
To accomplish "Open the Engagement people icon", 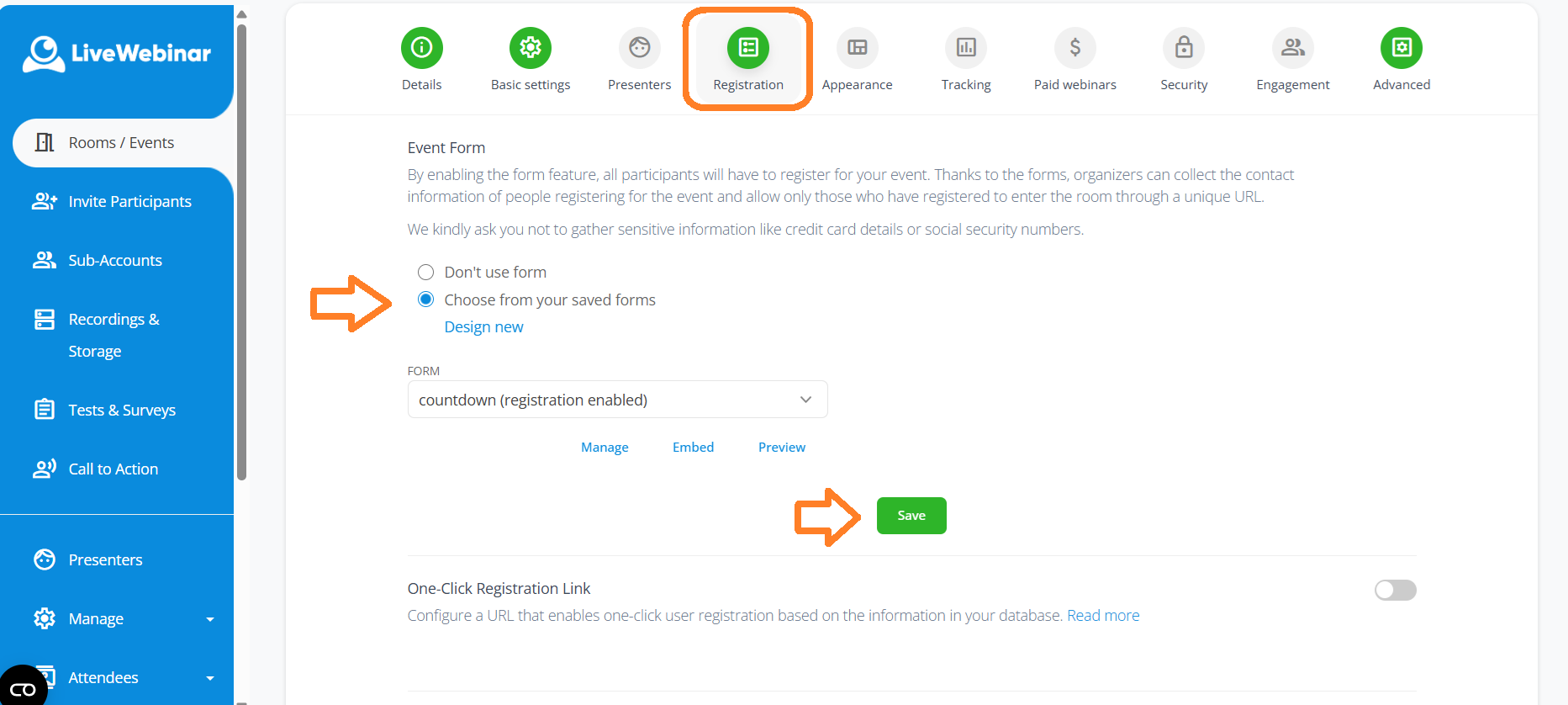I will pos(1293,48).
